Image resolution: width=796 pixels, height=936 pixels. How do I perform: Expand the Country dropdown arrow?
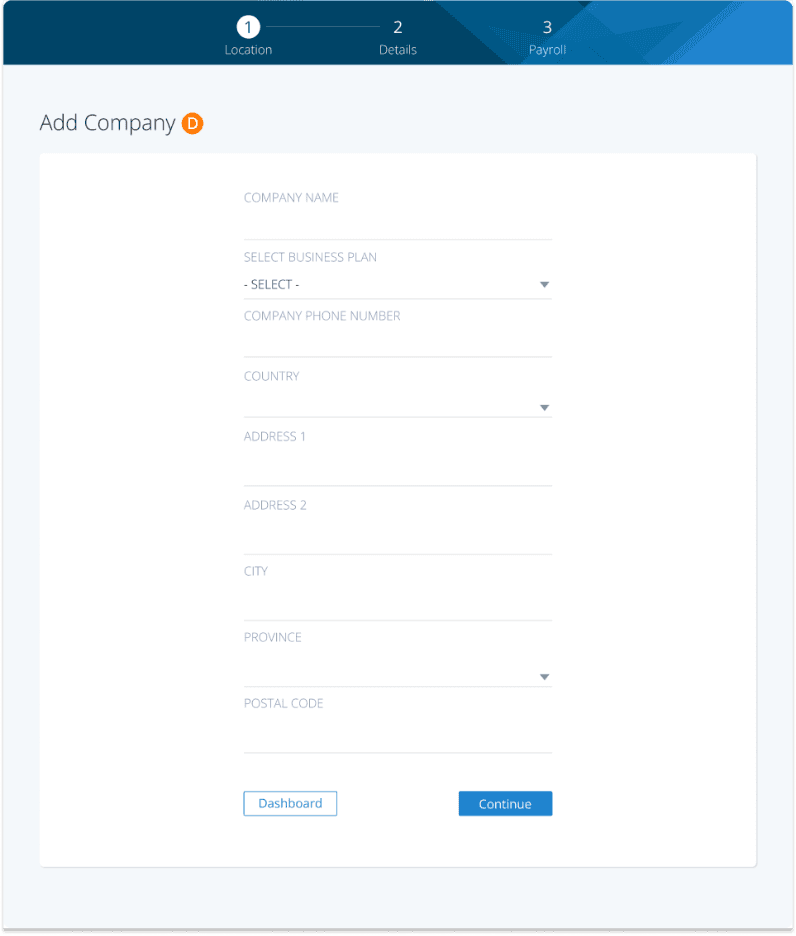click(x=544, y=408)
